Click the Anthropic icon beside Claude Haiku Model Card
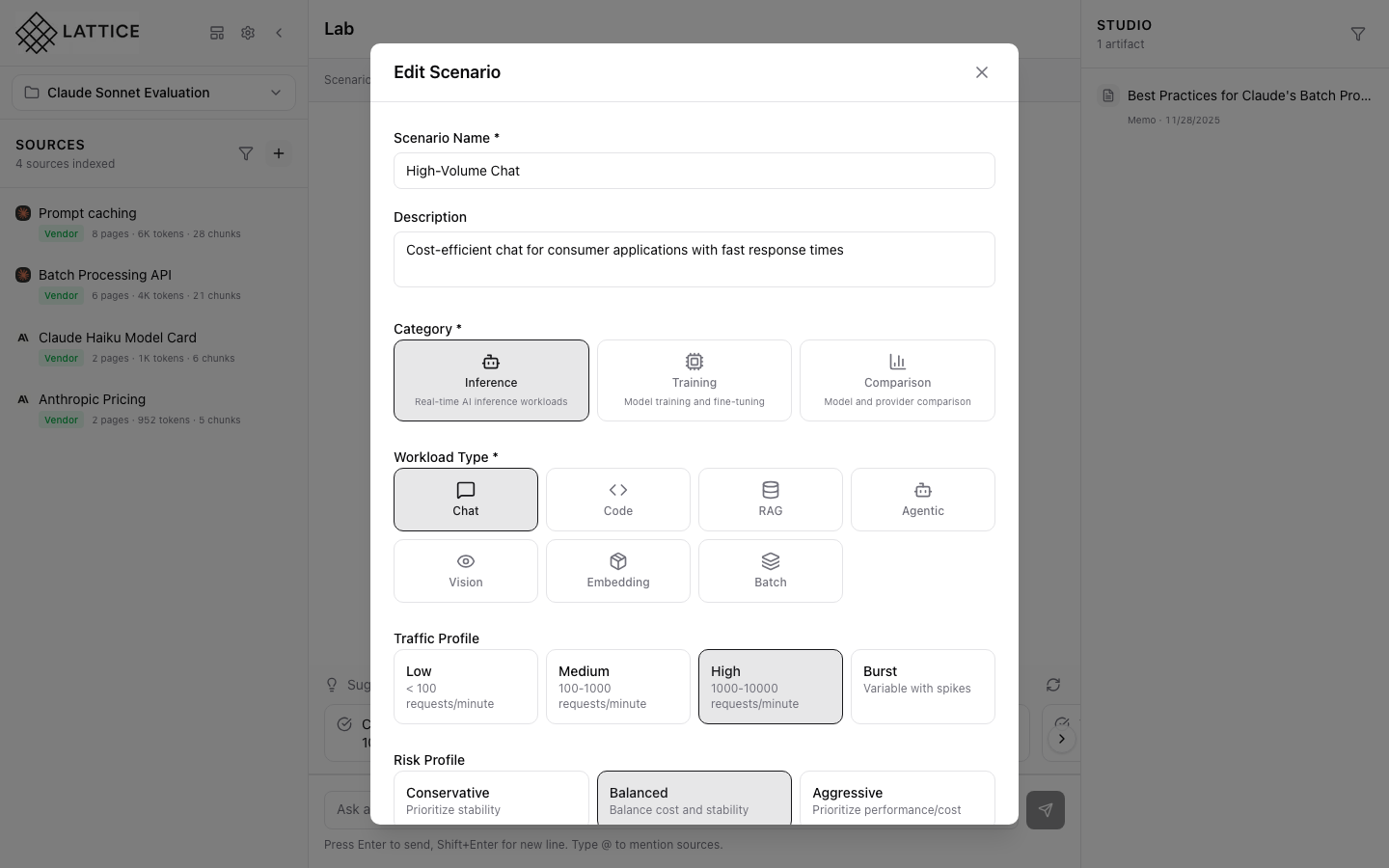The image size is (1389, 868). (x=23, y=338)
